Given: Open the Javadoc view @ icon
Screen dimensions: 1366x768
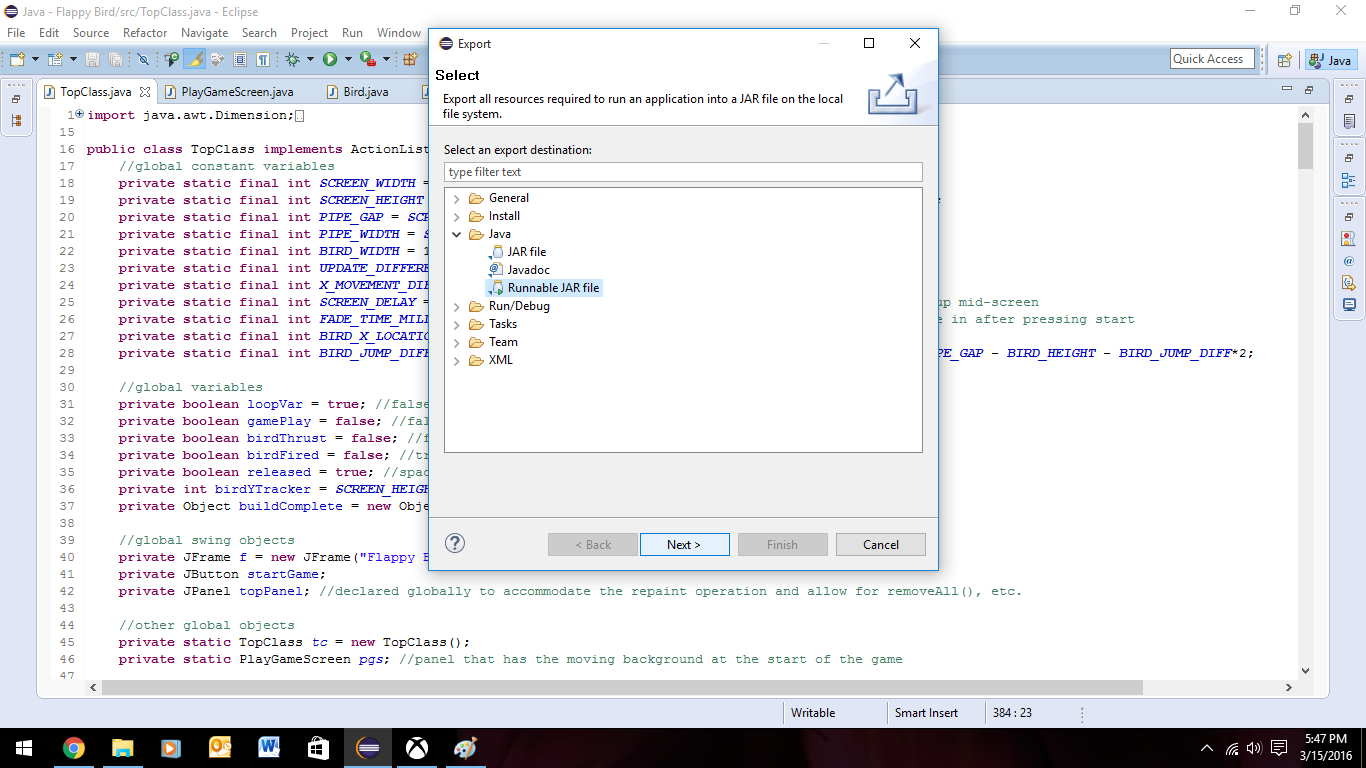Looking at the screenshot, I should coord(1349,261).
